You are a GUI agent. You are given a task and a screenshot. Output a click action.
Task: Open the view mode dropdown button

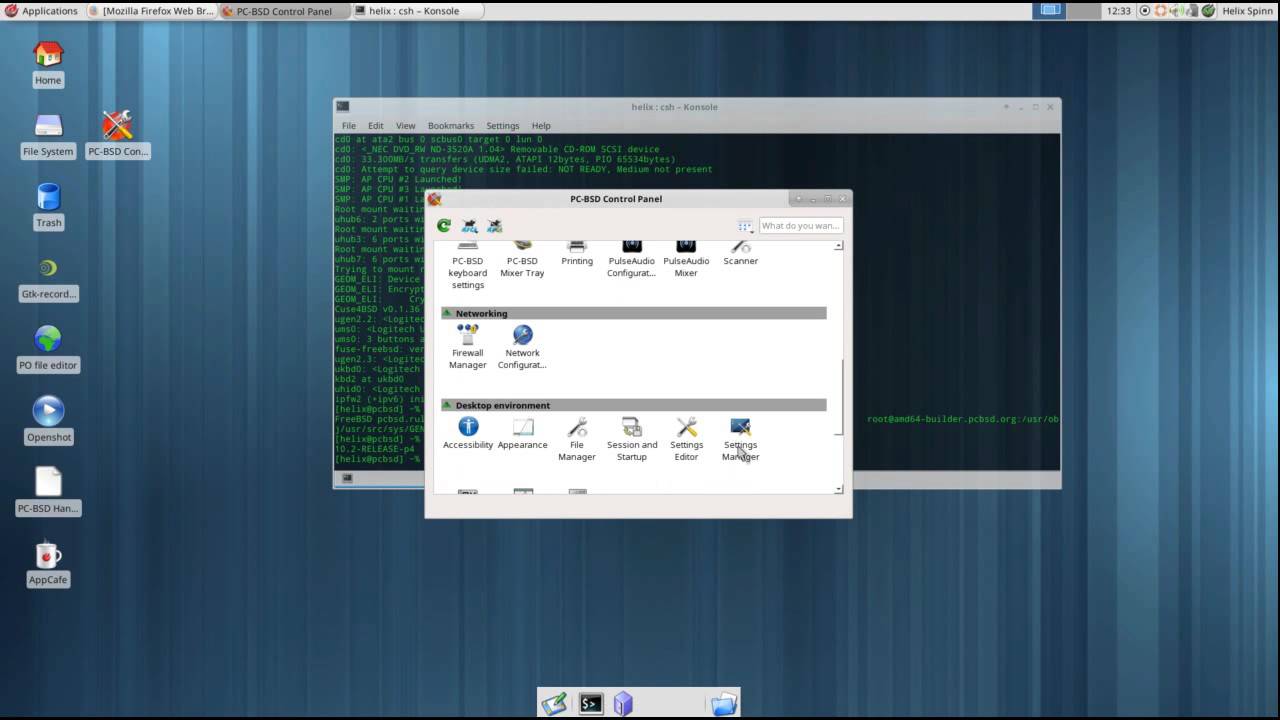click(x=745, y=226)
